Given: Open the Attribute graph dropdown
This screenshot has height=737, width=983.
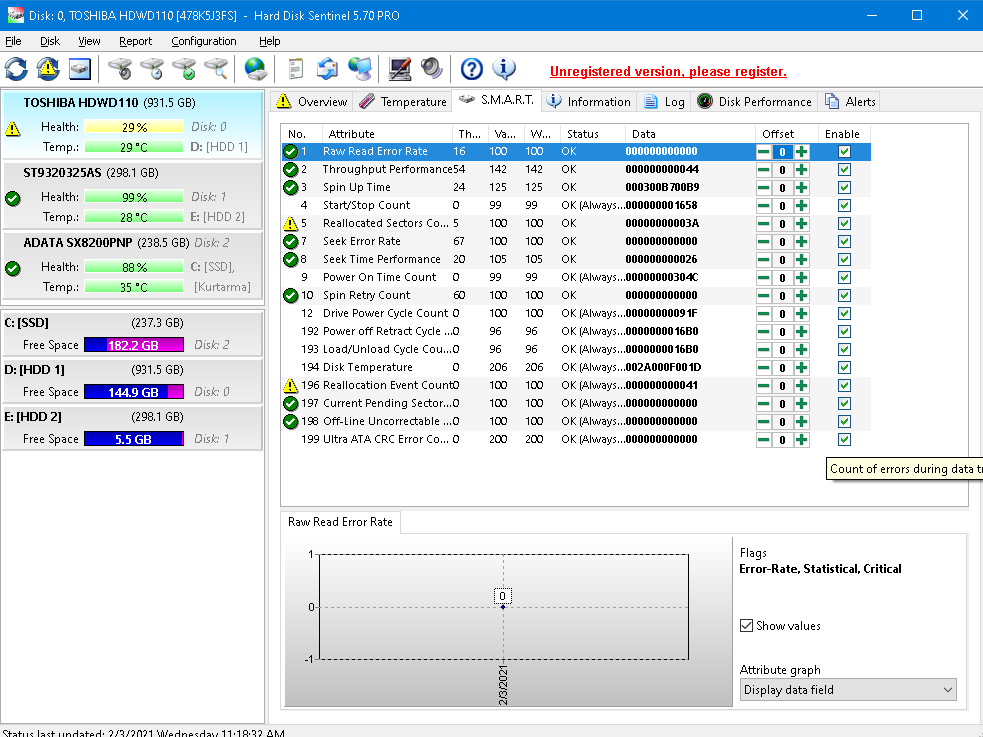Looking at the screenshot, I should (x=847, y=690).
